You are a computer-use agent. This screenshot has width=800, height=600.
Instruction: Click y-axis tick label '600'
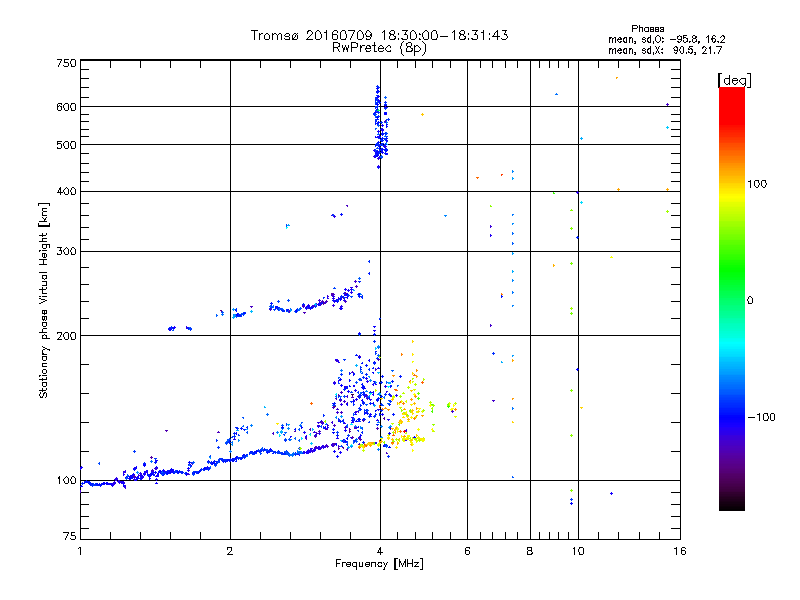point(66,107)
